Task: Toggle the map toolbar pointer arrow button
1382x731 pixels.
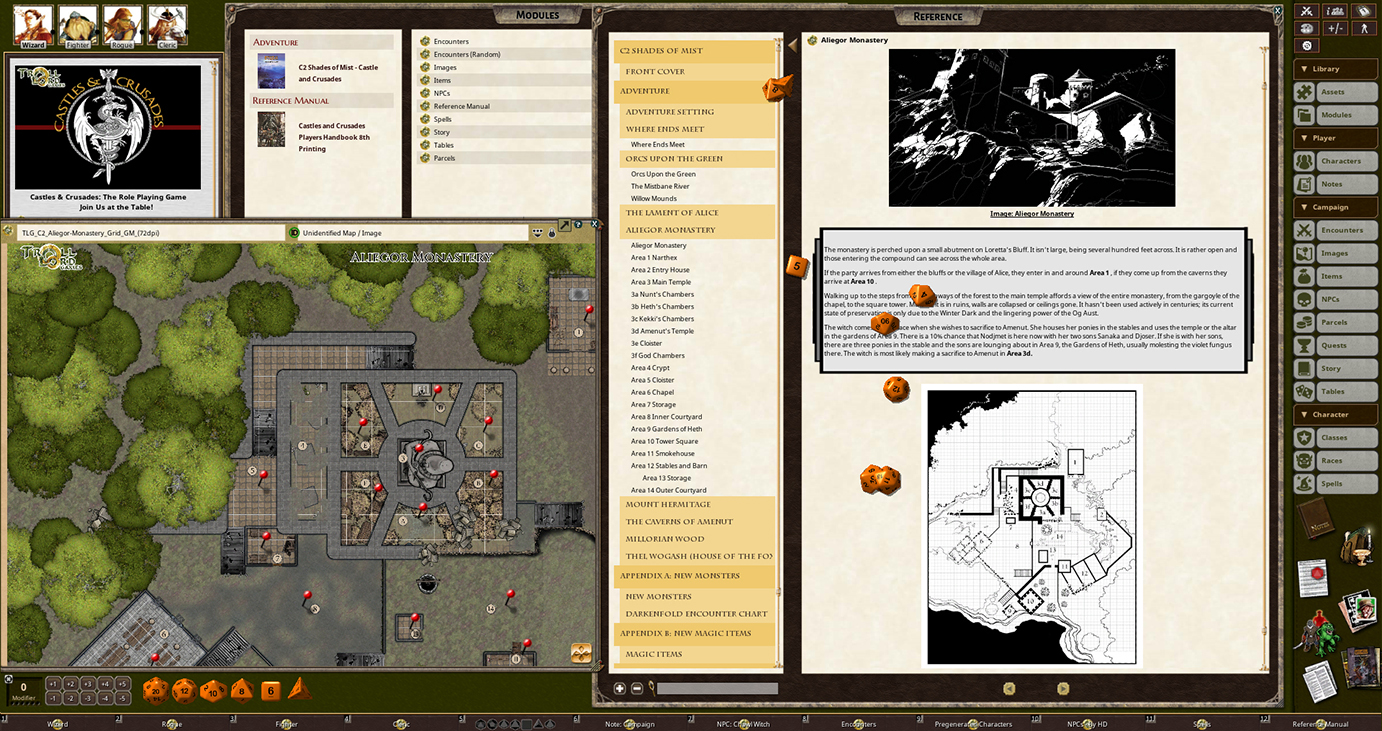Action: [564, 225]
